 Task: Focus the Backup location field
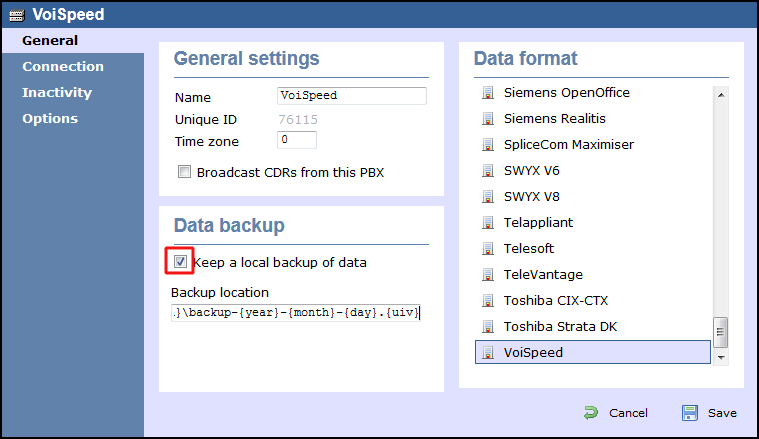(296, 313)
